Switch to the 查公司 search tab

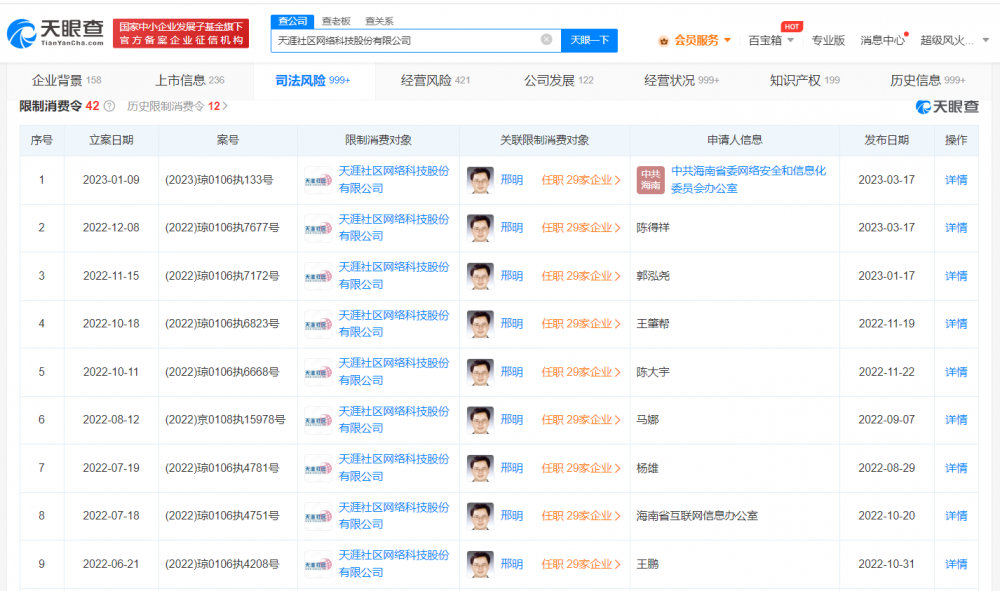[293, 21]
